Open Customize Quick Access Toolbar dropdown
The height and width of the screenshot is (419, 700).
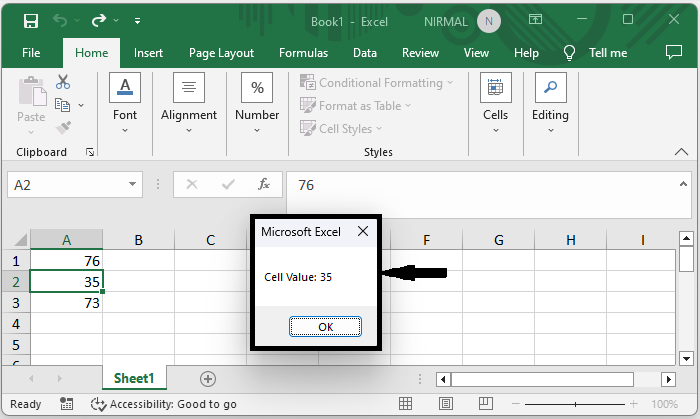click(x=138, y=21)
